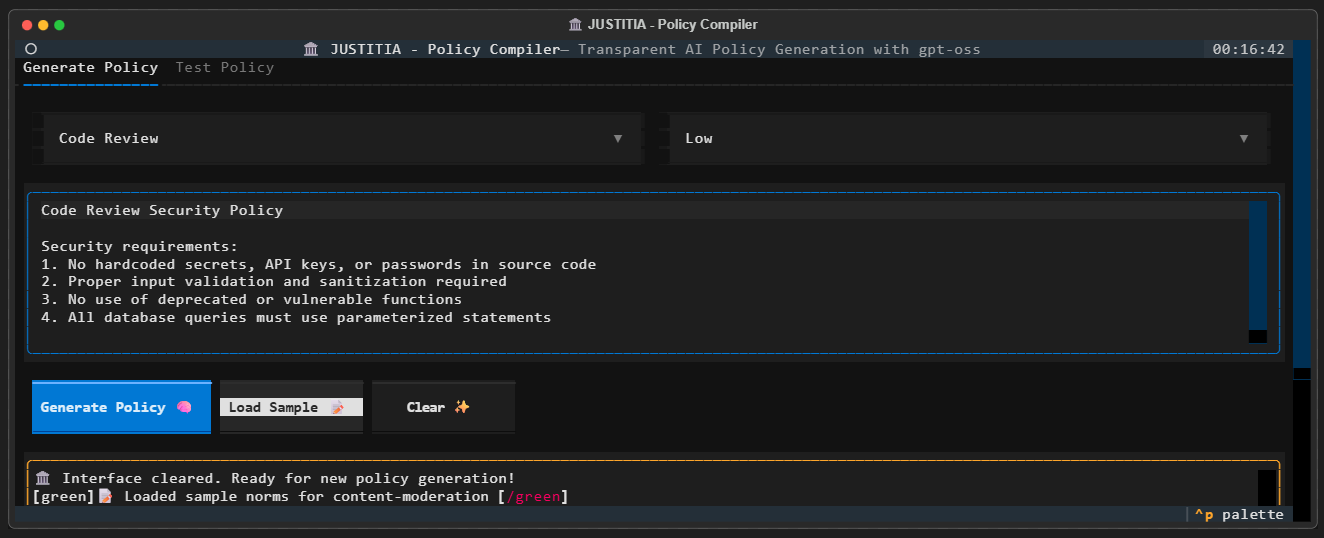Click the sparkles icon on the Clear button

pos(461,407)
